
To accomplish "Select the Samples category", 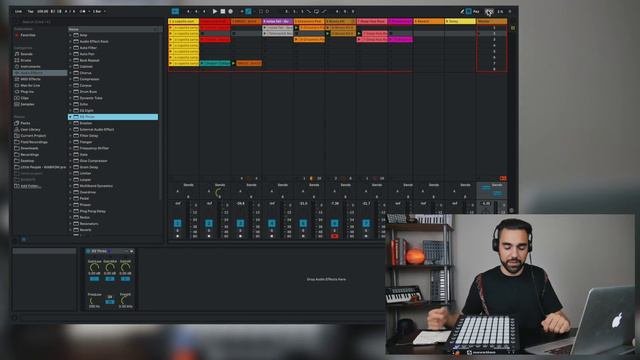I will (27, 104).
